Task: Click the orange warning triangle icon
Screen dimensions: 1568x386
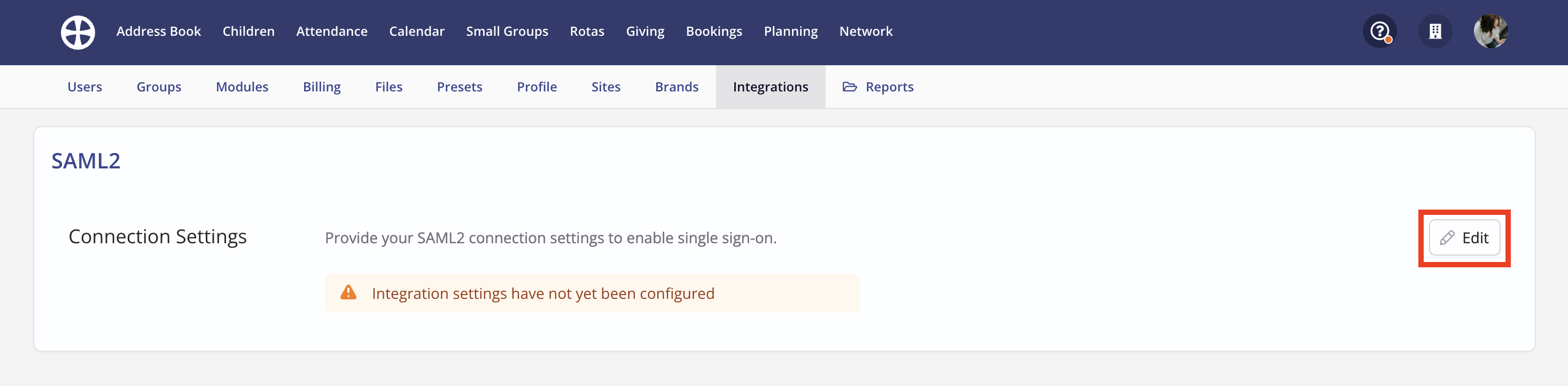Action: 348,293
